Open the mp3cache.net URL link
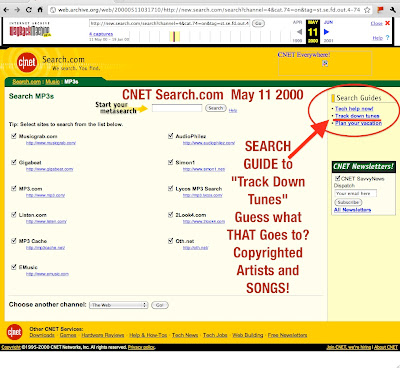The width and height of the screenshot is (400, 368). 45,248
